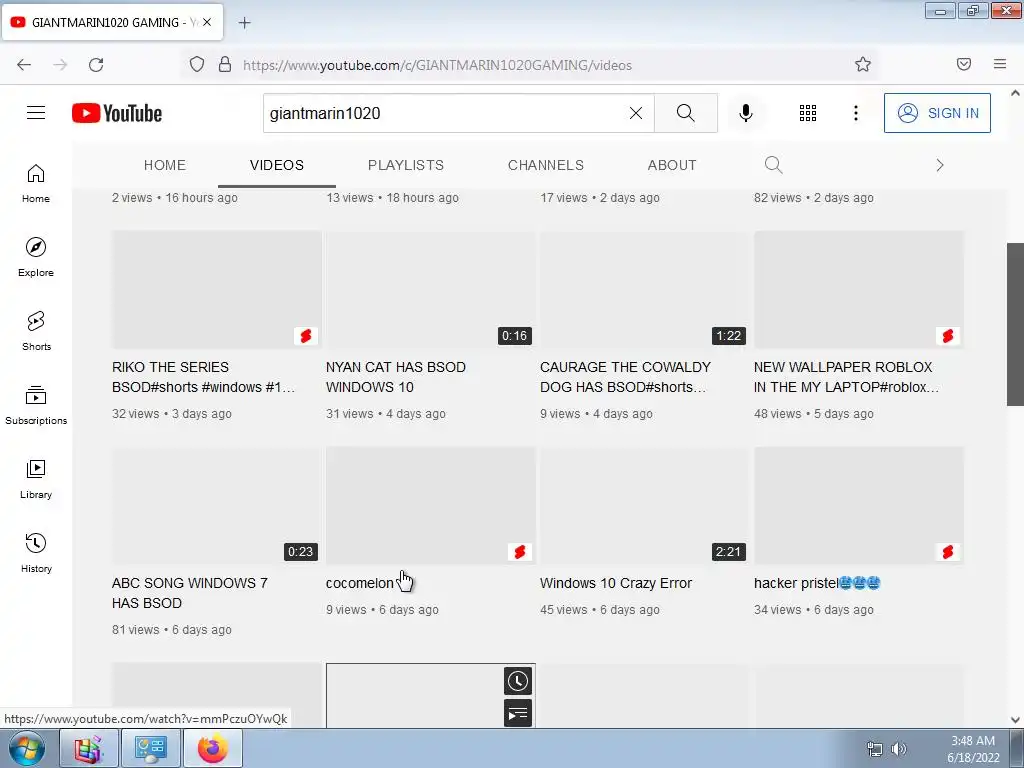1024x768 pixels.
Task: Click the system tray volume icon
Action: tap(899, 749)
